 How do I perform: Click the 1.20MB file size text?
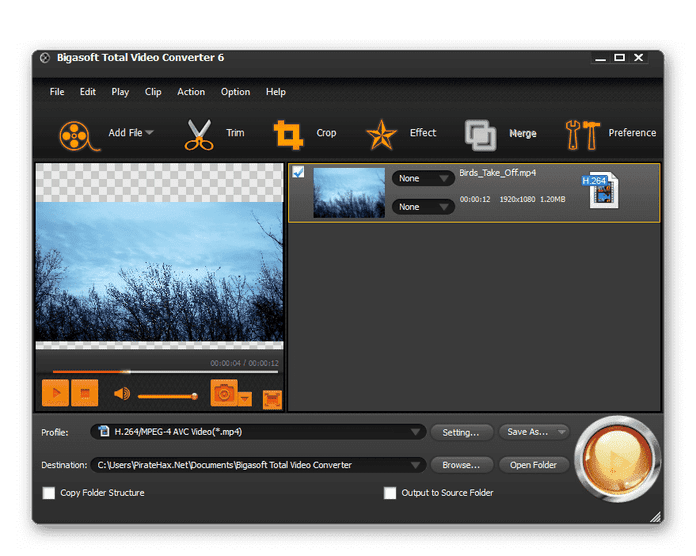[553, 199]
